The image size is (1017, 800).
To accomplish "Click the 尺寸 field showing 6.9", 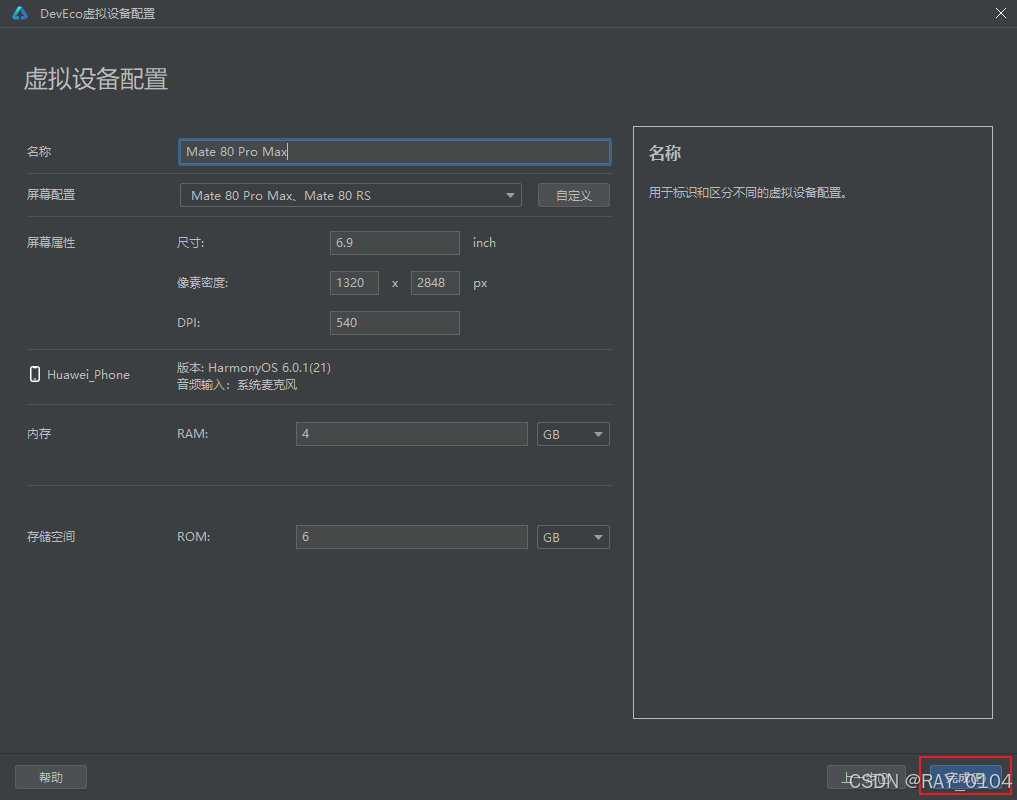I will point(394,243).
